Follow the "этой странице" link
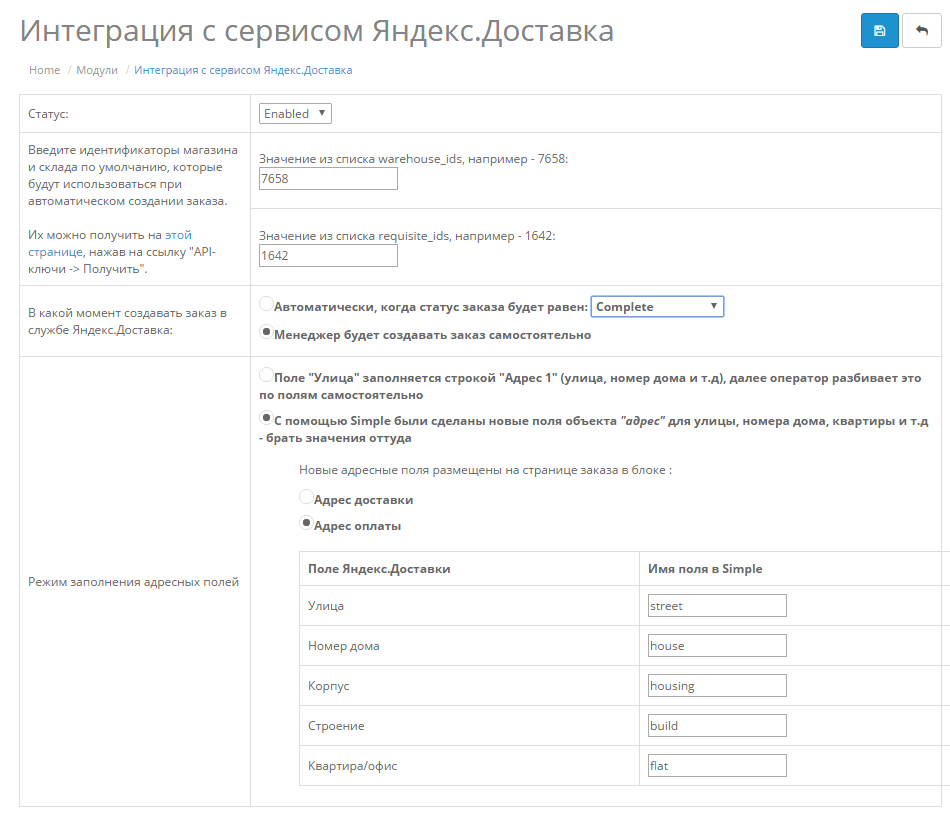The height and width of the screenshot is (820, 950). (x=110, y=243)
